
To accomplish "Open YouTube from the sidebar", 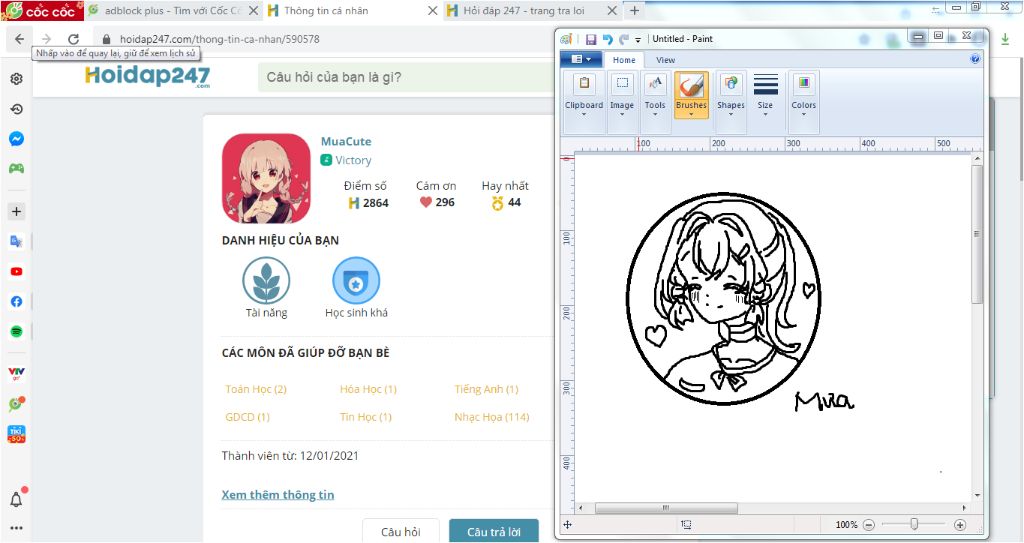I will pyautogui.click(x=16, y=271).
